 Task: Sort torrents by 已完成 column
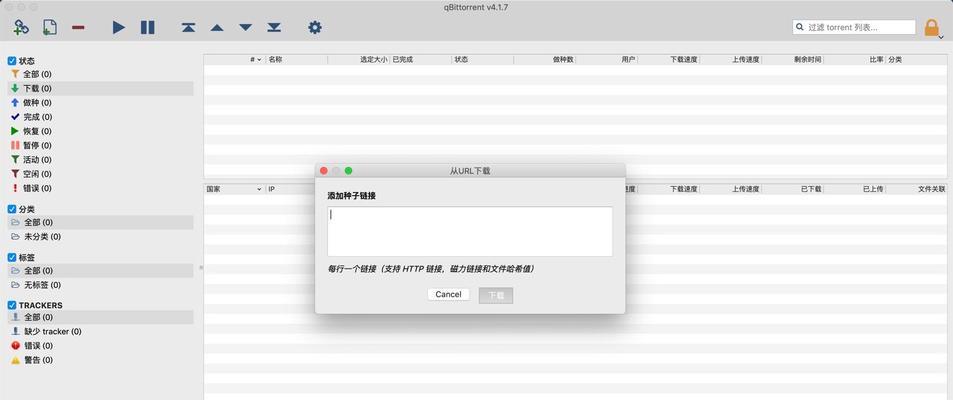point(421,60)
